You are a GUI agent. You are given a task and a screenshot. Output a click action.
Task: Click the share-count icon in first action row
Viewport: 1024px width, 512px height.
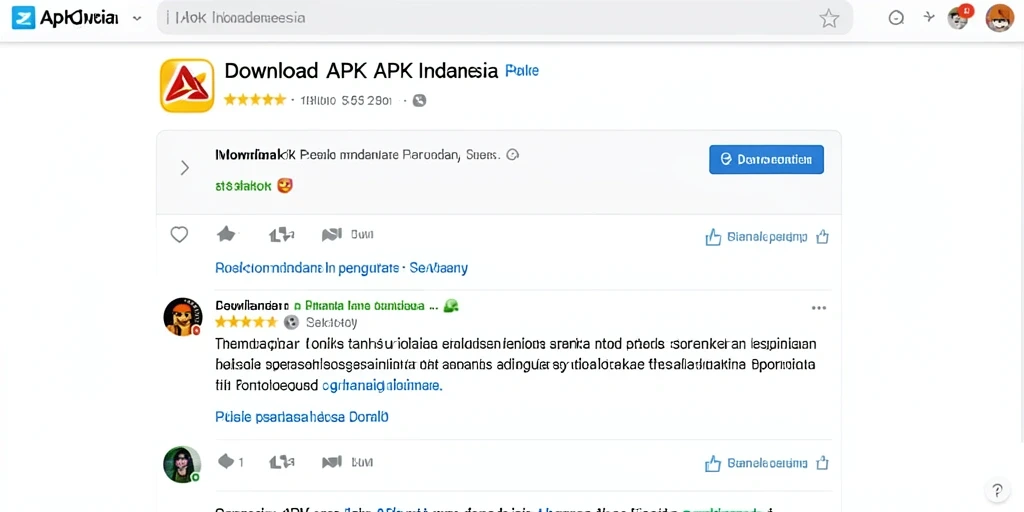click(x=281, y=234)
